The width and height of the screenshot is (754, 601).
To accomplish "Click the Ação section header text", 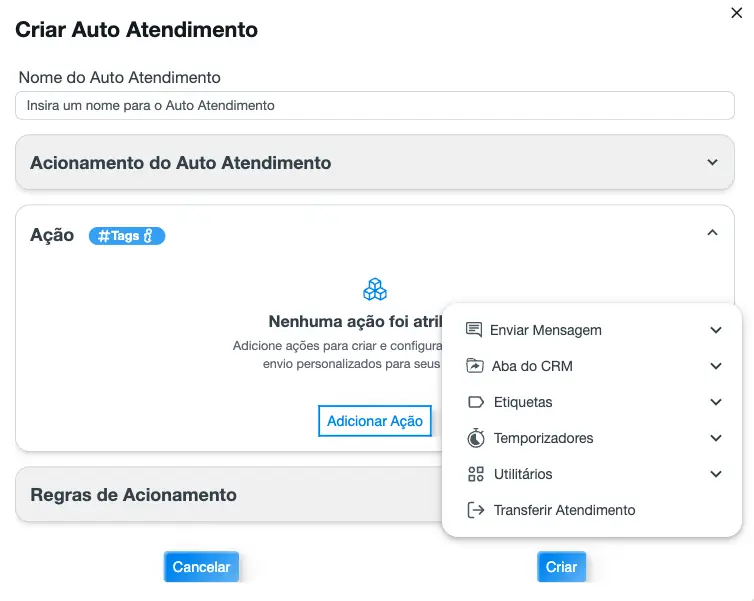I will (52, 235).
